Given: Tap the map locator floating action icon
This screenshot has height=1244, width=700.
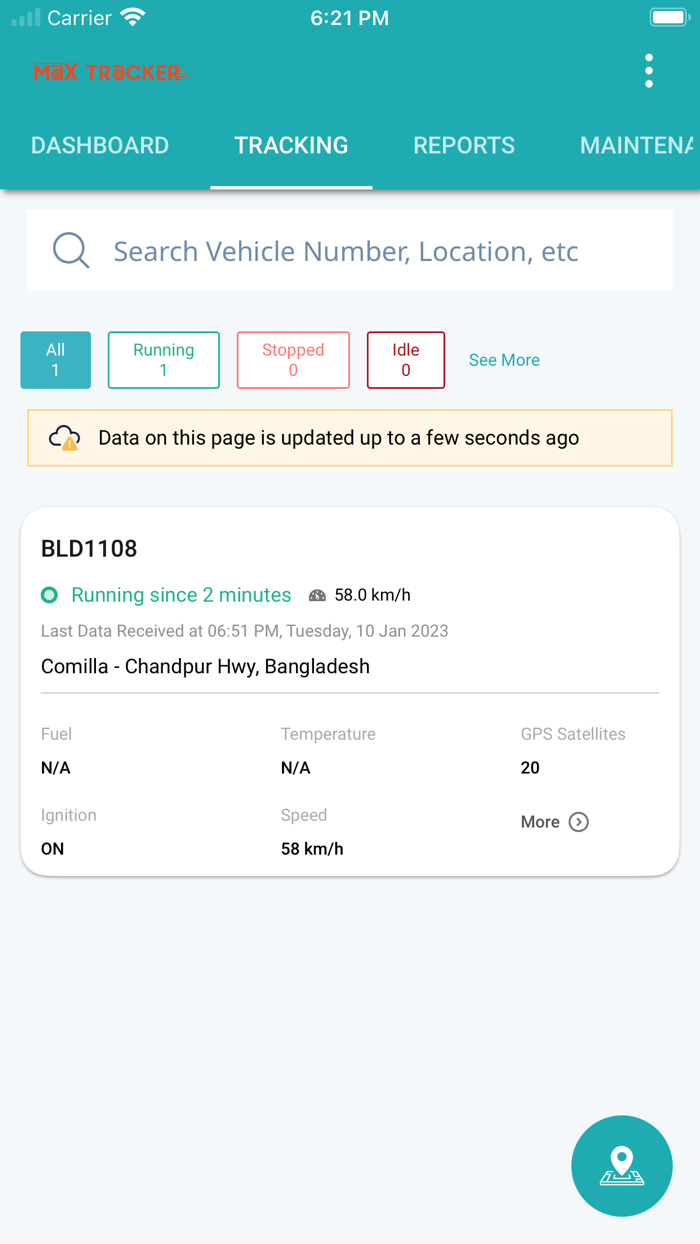Looking at the screenshot, I should 622,1166.
